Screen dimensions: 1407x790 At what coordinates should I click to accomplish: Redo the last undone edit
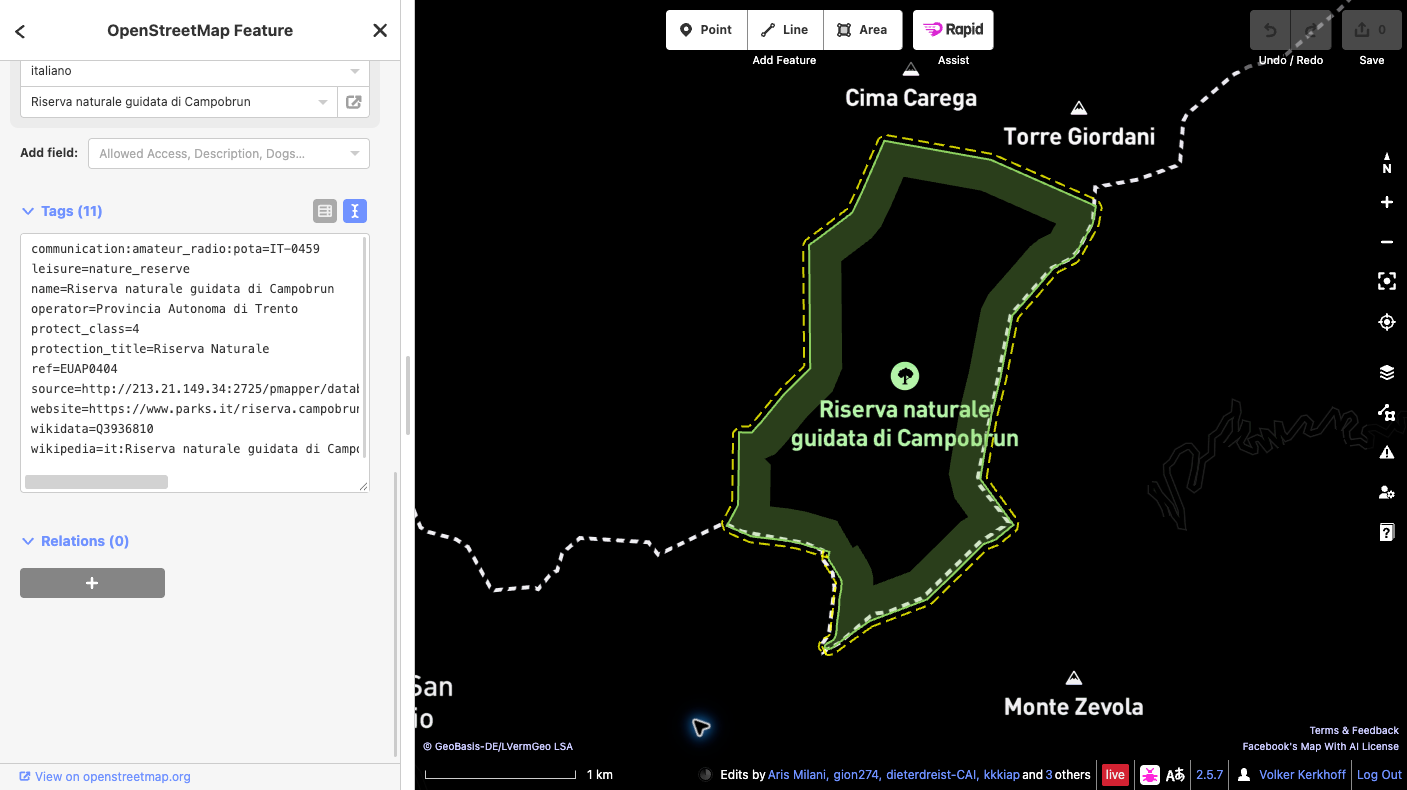coord(1311,30)
